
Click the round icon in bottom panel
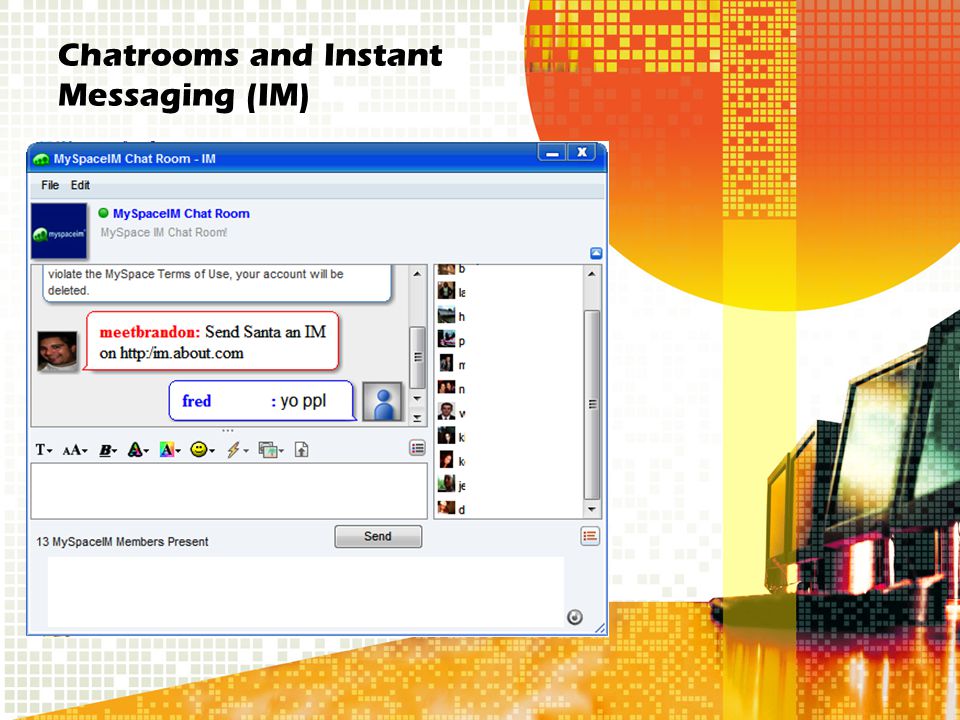coord(574,617)
